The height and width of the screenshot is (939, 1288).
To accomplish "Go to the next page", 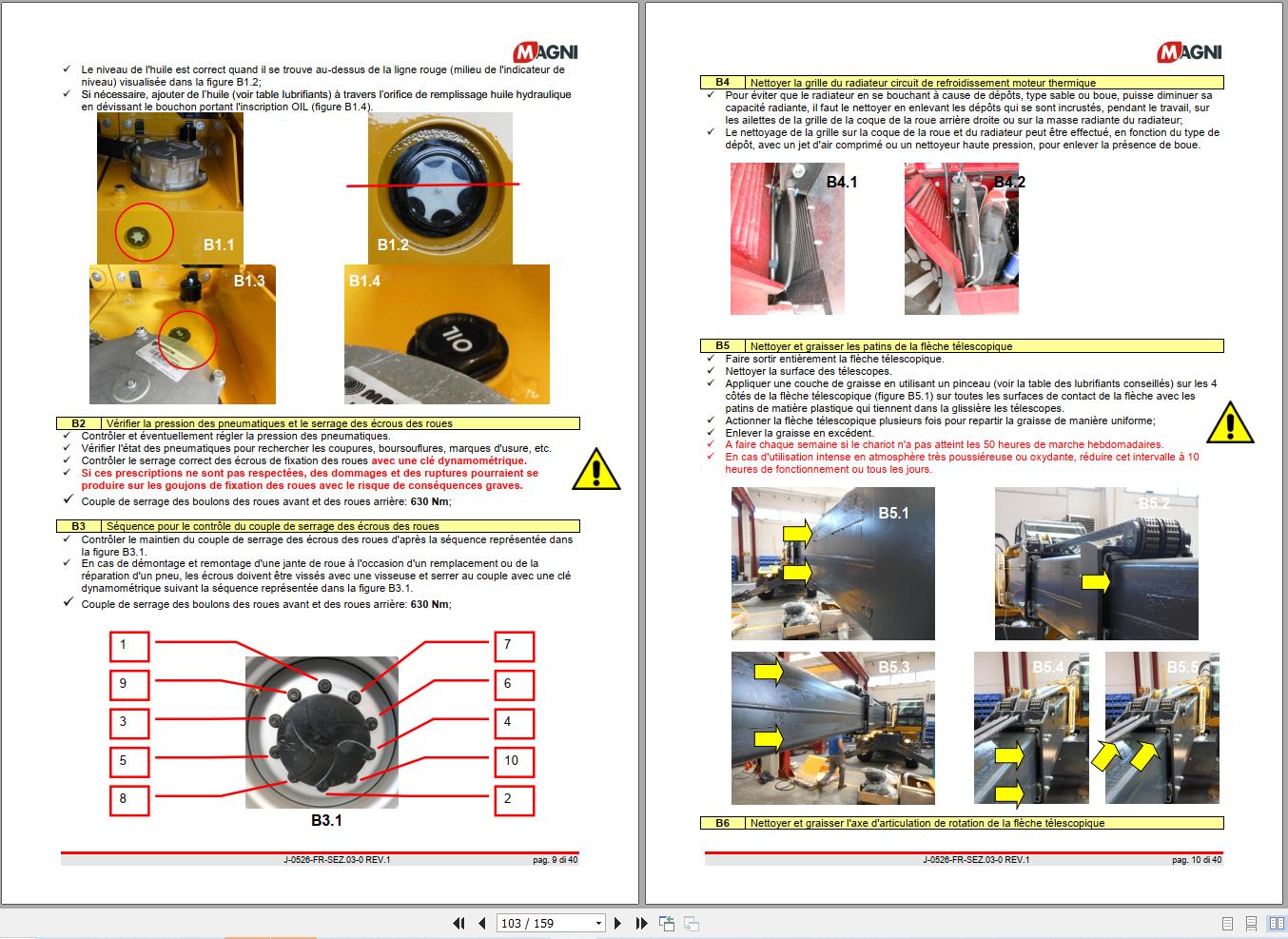I will click(618, 923).
